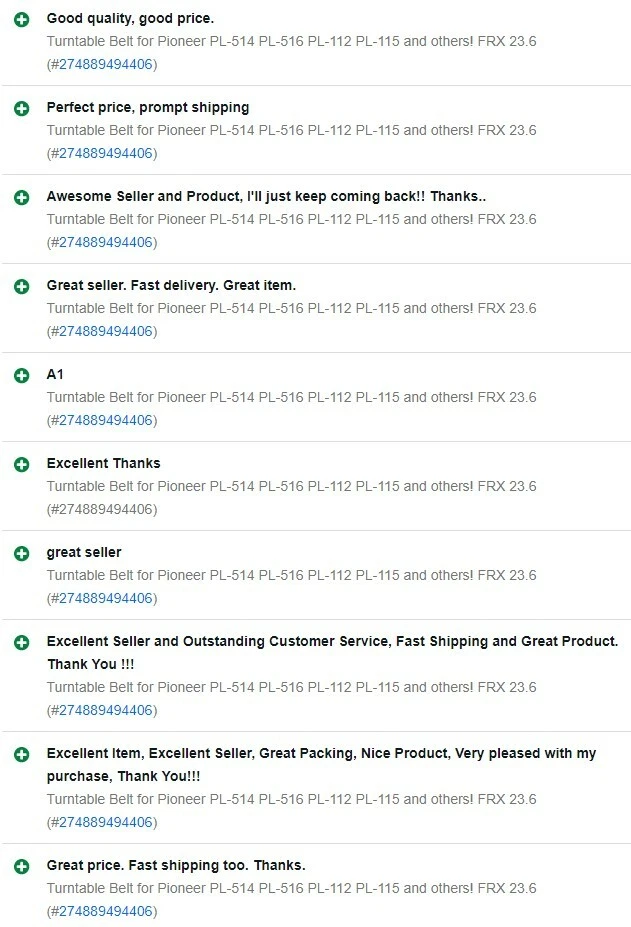Click the 'Great seller. Fast delivery. Great item.' comment
The width and height of the screenshot is (631, 927).
pyautogui.click(x=171, y=286)
